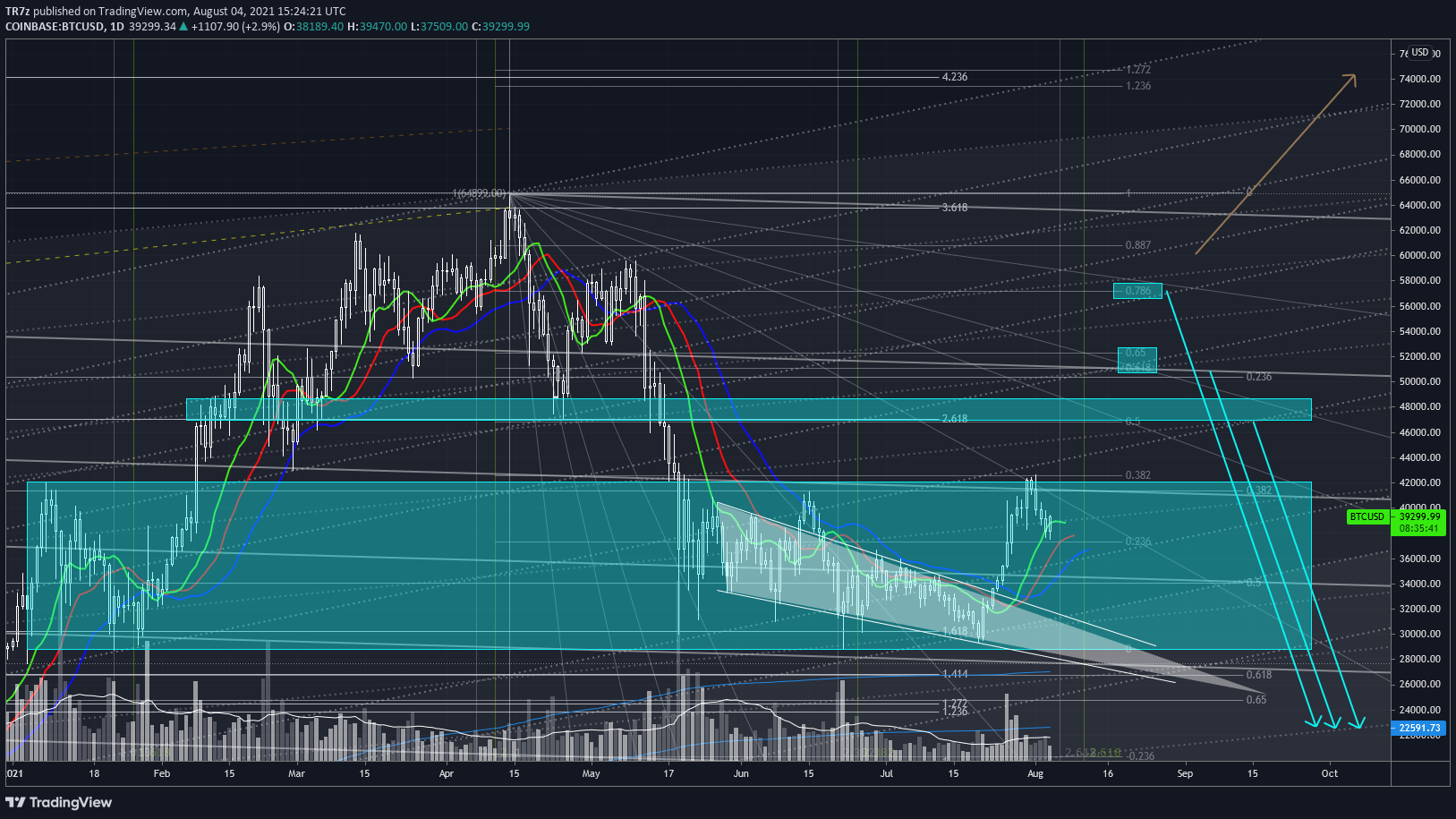Click the Sep date axis label
This screenshot has height=819, width=1456.
(1185, 773)
